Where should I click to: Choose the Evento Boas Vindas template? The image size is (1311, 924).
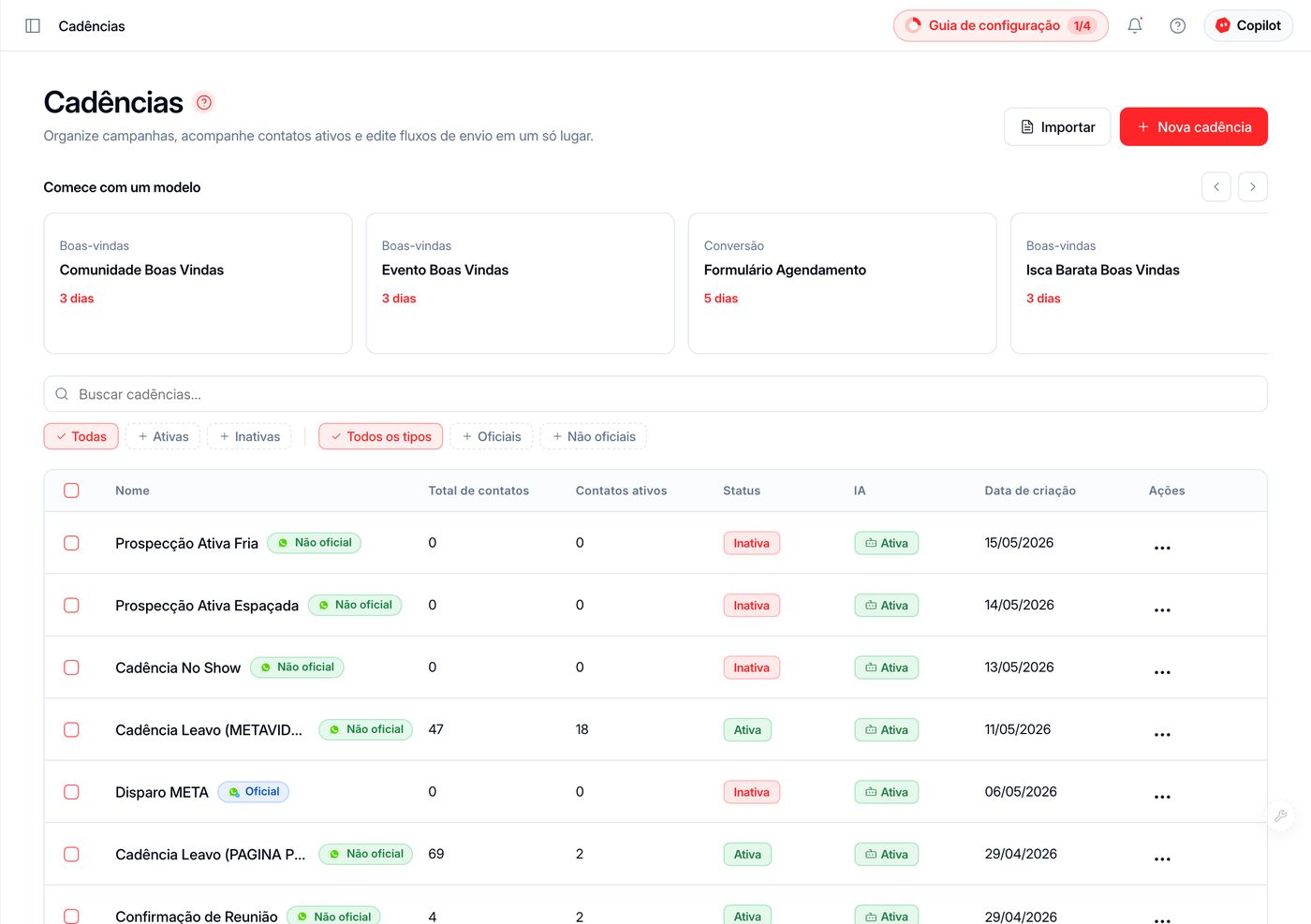[x=521, y=284]
